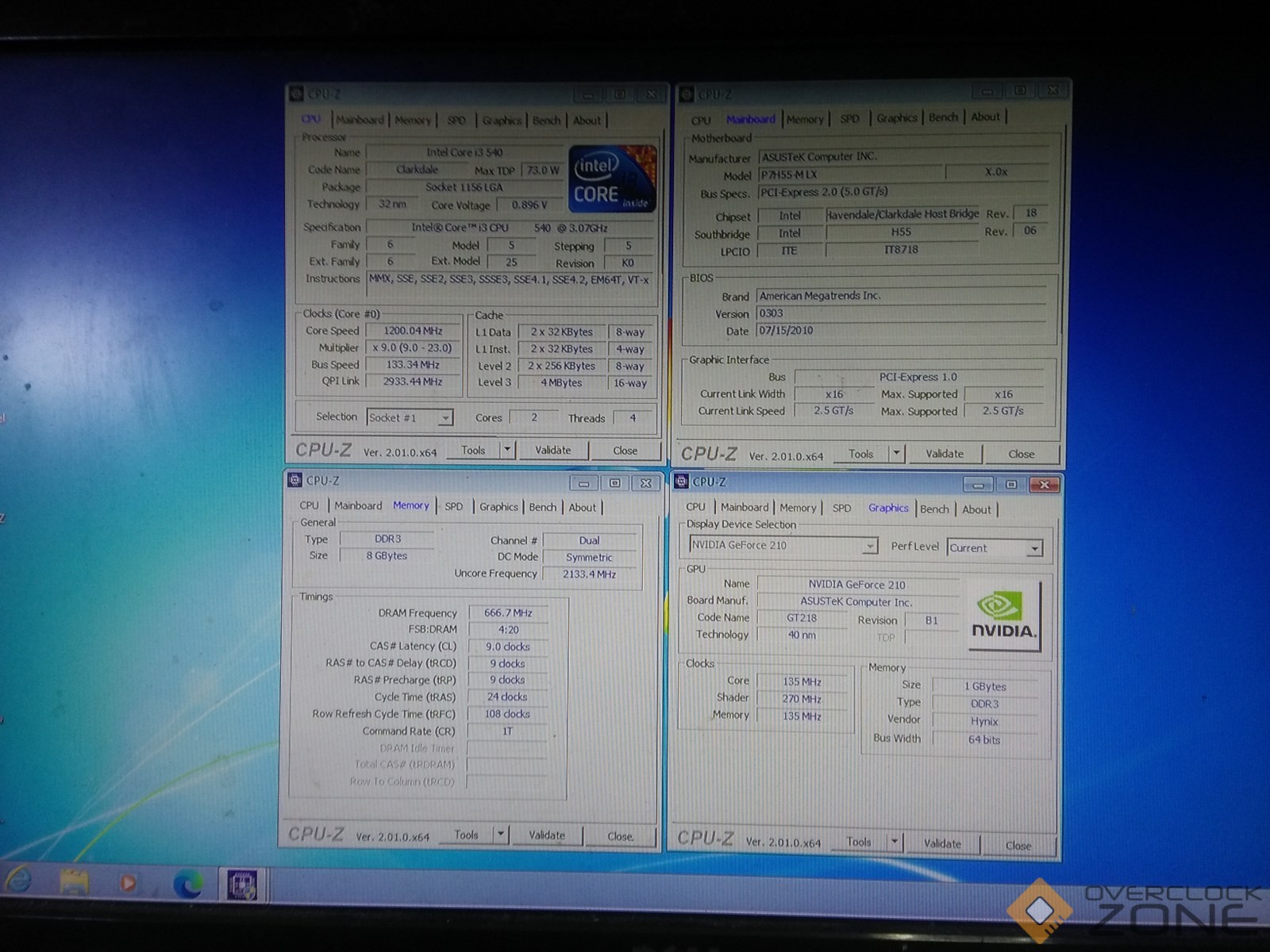Open Graphics tab in CPU window

click(x=502, y=121)
